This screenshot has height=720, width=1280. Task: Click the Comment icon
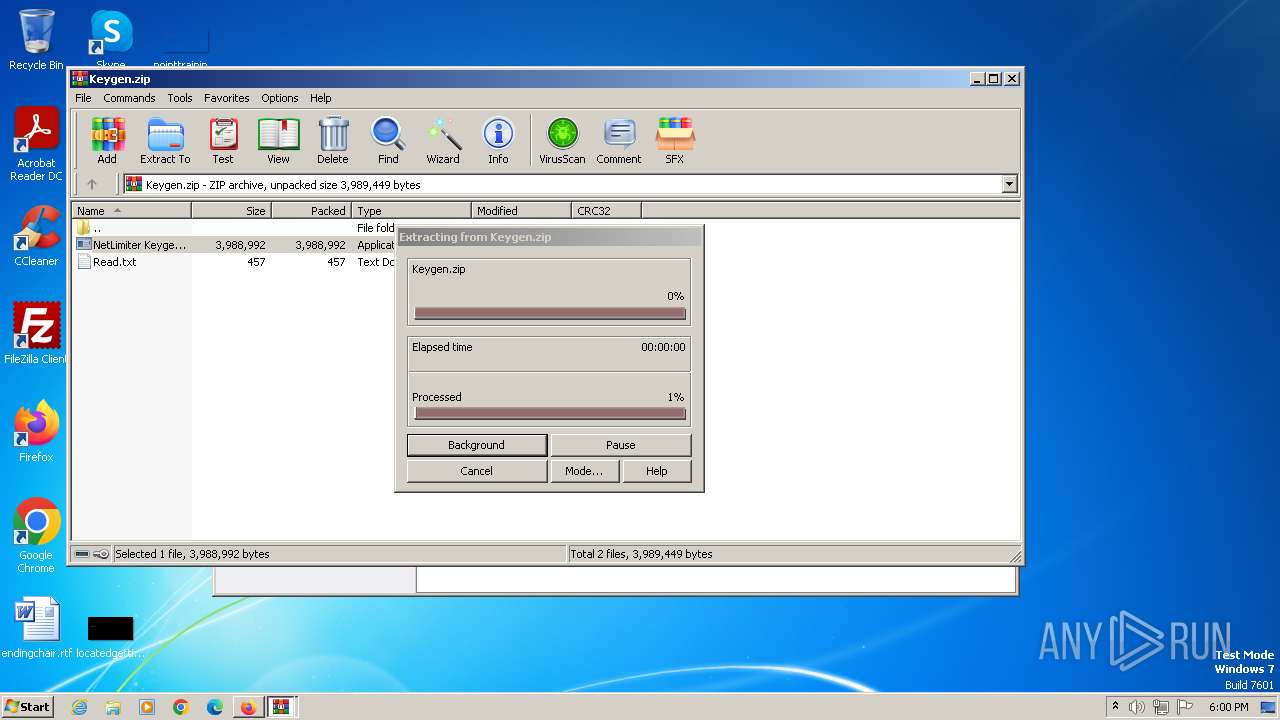click(619, 140)
